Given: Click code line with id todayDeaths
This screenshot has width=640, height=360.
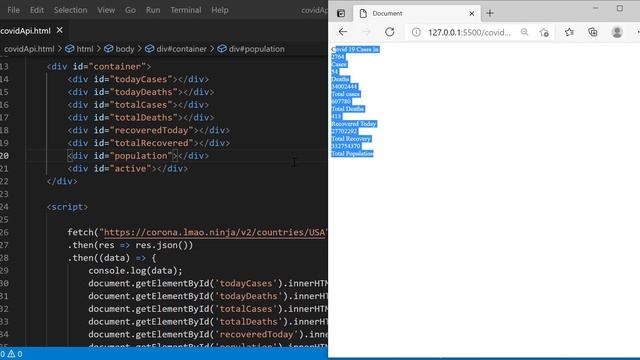Looking at the screenshot, I should (x=141, y=92).
